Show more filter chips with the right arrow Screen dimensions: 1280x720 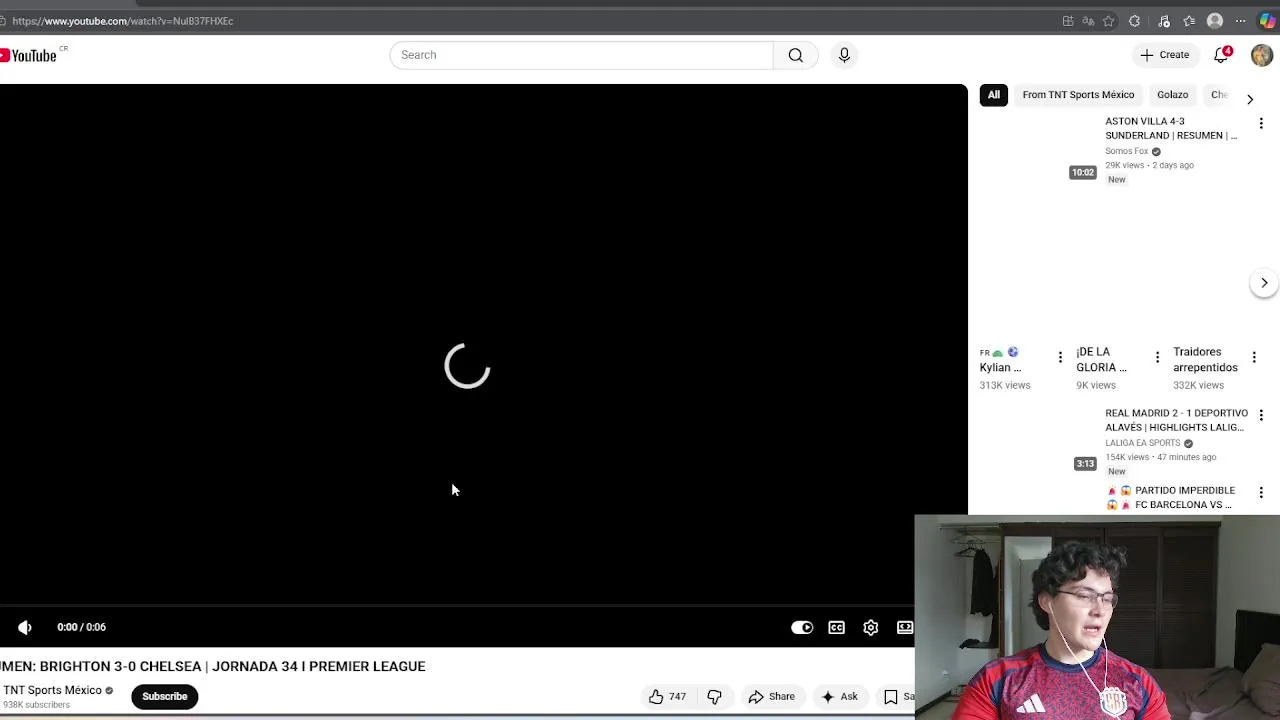pos(1250,98)
